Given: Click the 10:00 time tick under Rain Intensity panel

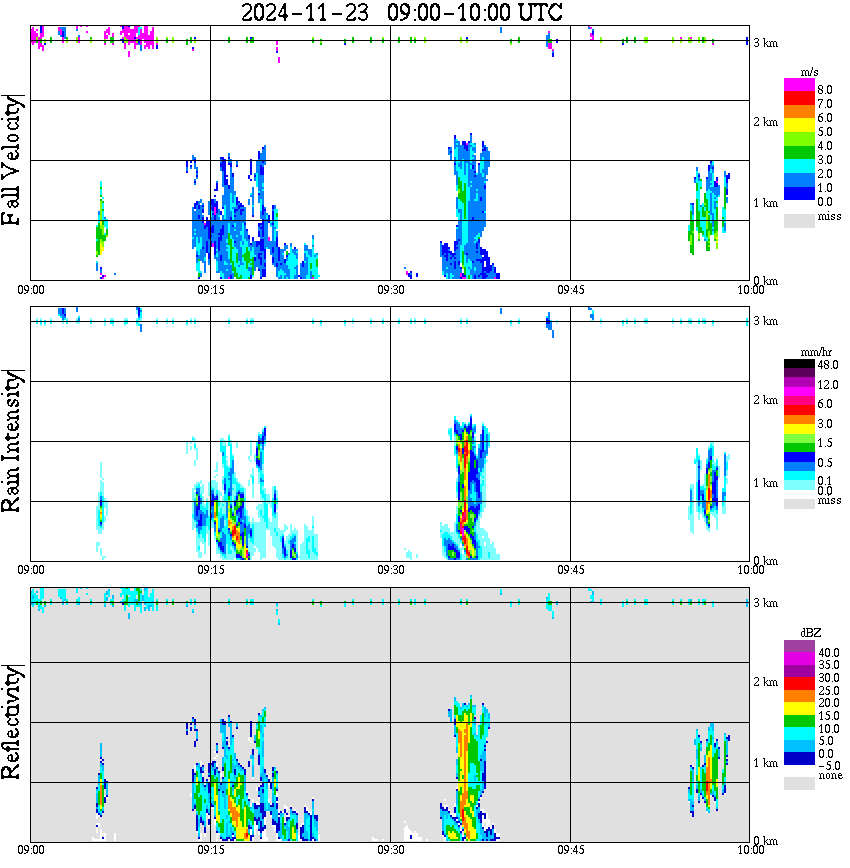Looking at the screenshot, I should coord(750,570).
